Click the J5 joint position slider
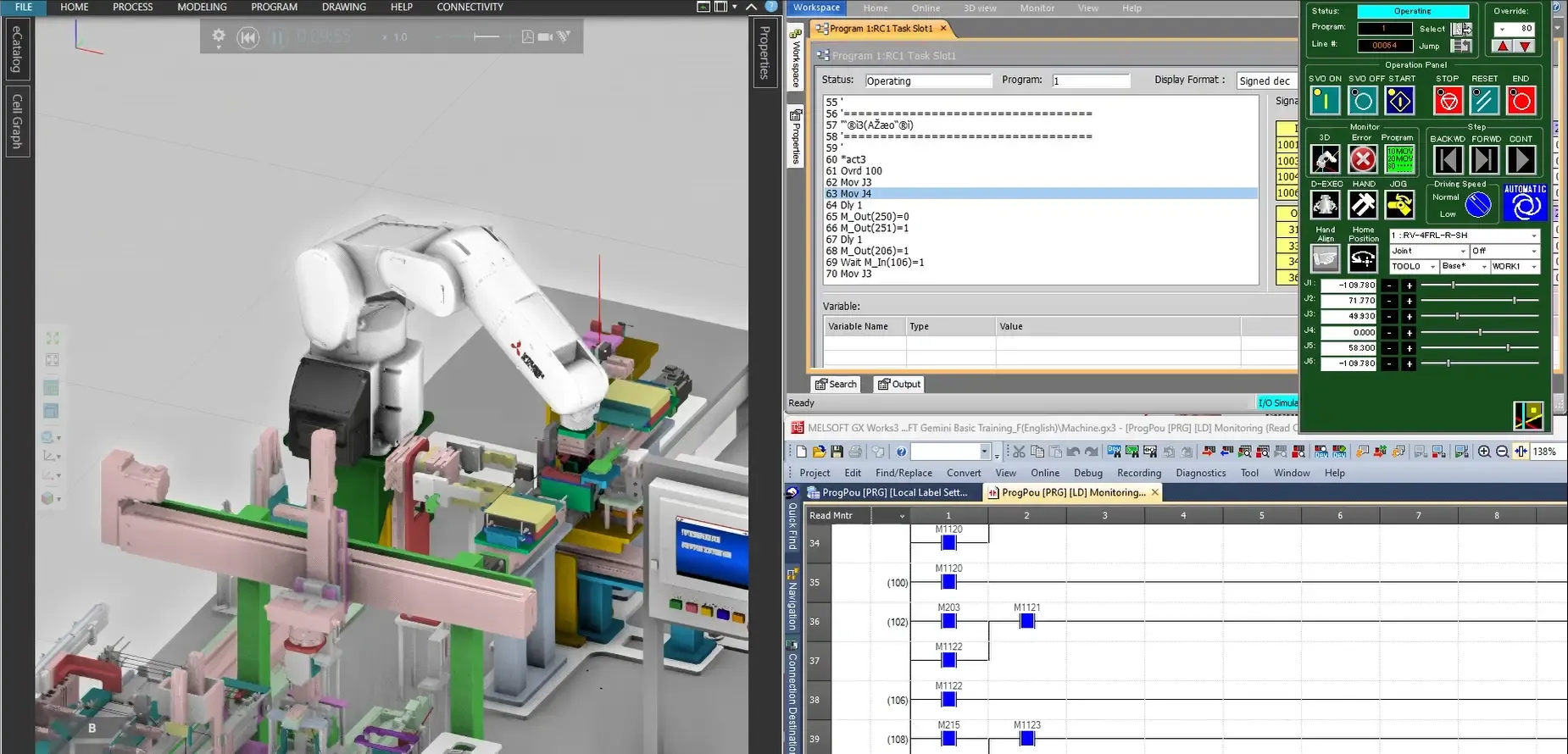The width and height of the screenshot is (1568, 754). tap(1480, 347)
